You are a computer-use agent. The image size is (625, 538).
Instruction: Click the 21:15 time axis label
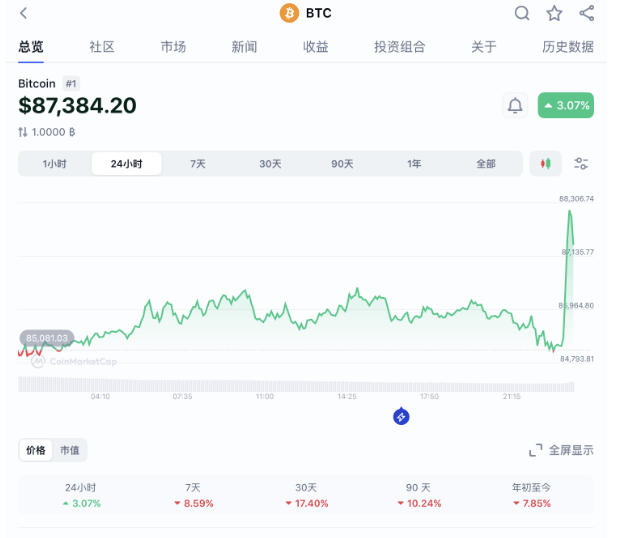[x=511, y=397]
